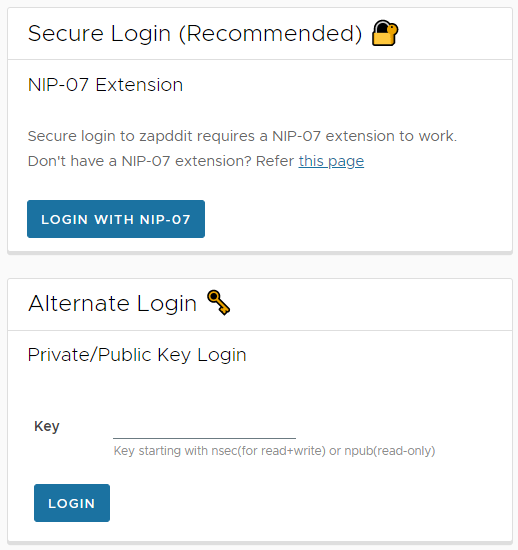Click the padlock with key icon
Image resolution: width=518 pixels, height=550 pixels.
tap(385, 33)
